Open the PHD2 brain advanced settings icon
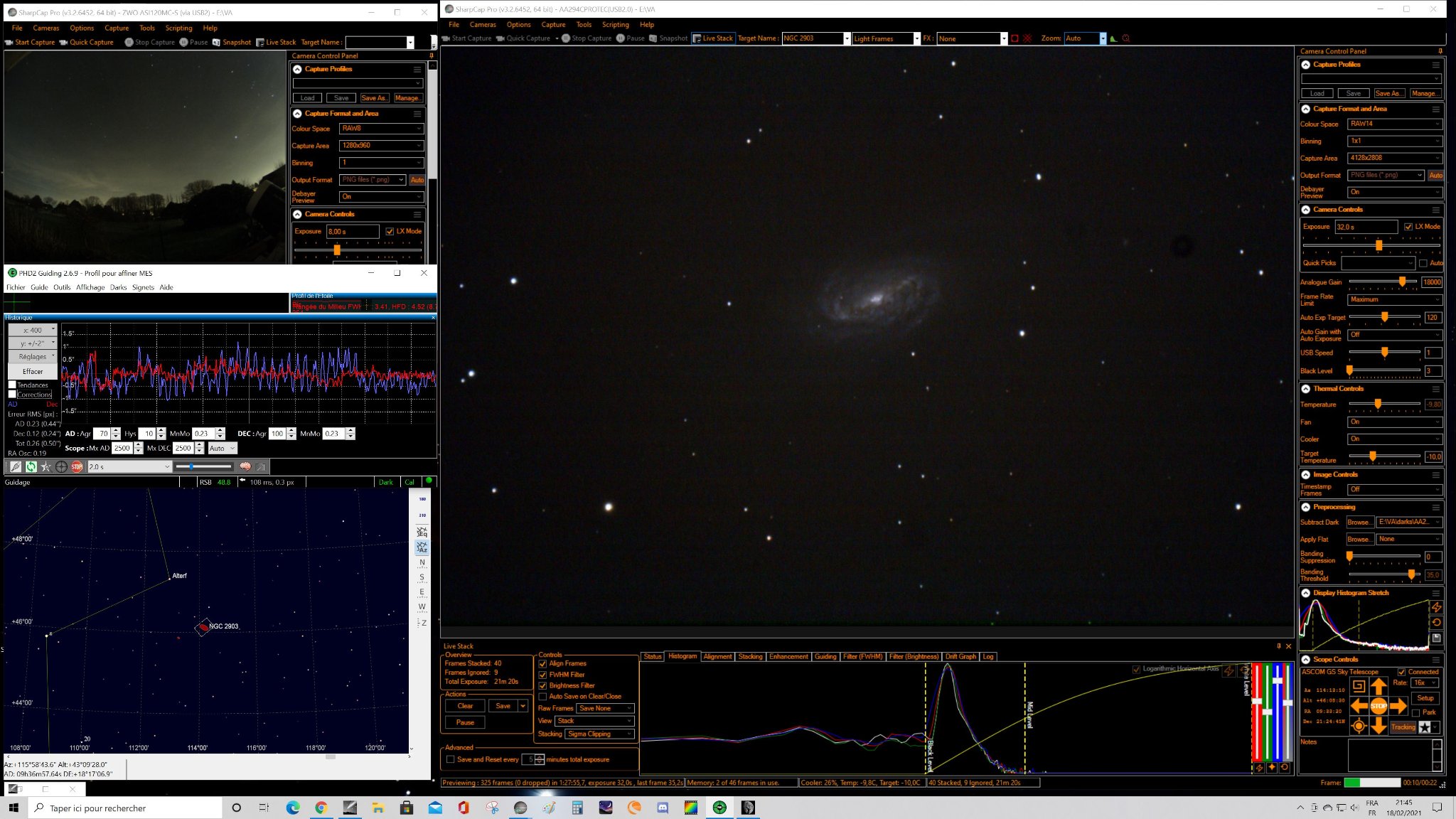This screenshot has height=819, width=1456. 245,466
